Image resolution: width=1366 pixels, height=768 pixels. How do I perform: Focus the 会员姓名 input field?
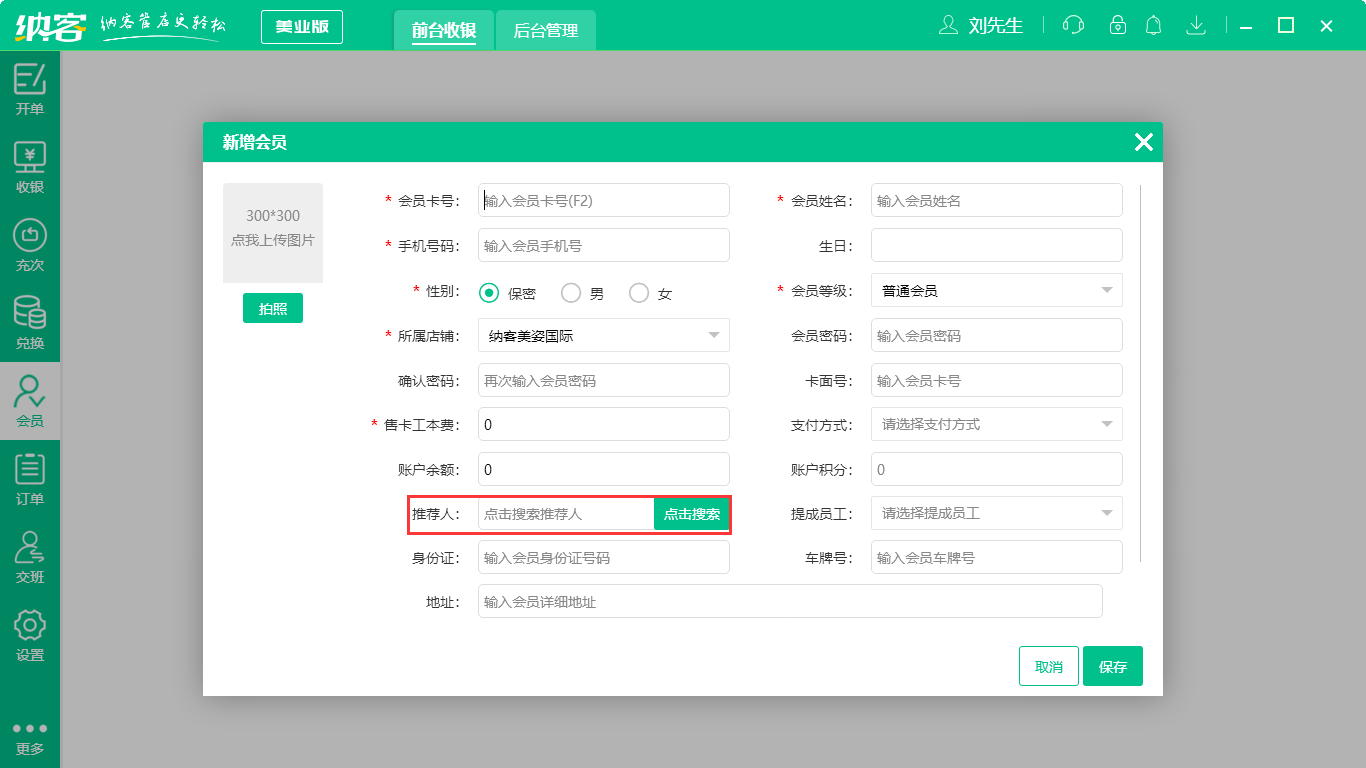997,200
